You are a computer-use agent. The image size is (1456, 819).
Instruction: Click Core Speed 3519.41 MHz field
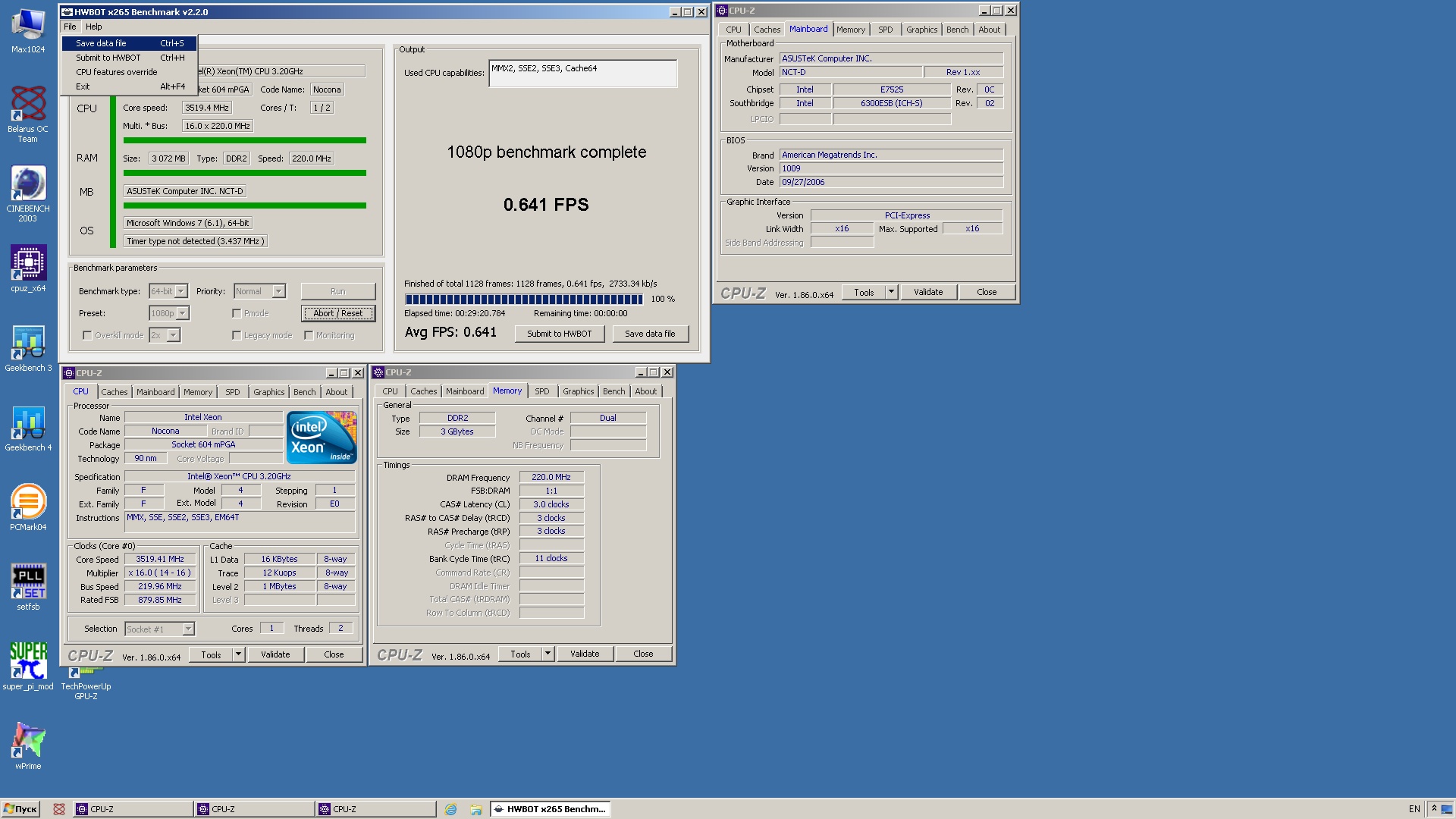tap(161, 559)
